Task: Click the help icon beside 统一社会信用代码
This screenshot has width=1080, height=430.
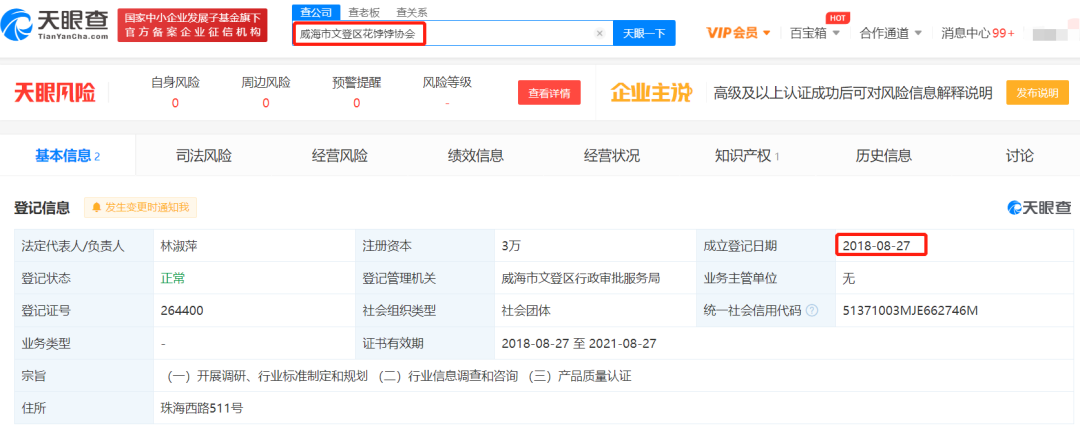Action: (x=812, y=311)
